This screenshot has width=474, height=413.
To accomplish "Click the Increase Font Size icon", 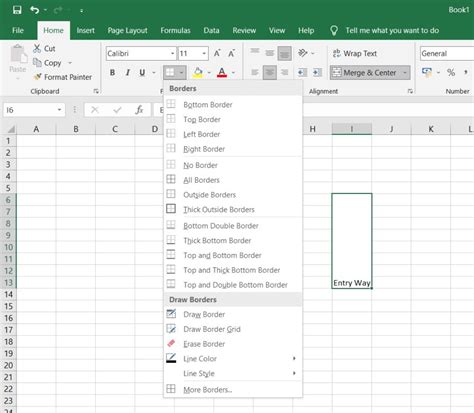I will [x=217, y=53].
